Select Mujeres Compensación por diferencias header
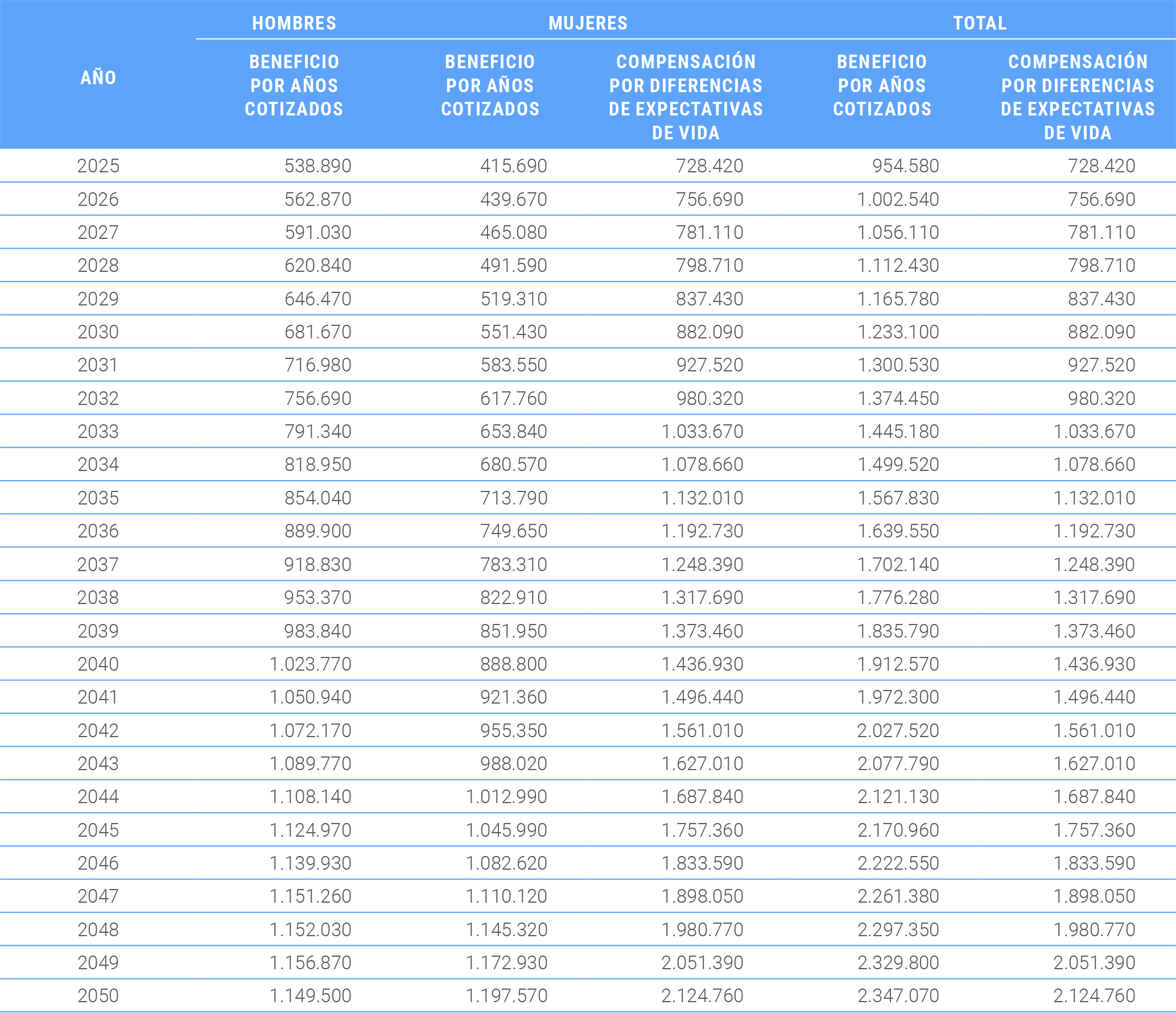The image size is (1176, 1013). 686,97
